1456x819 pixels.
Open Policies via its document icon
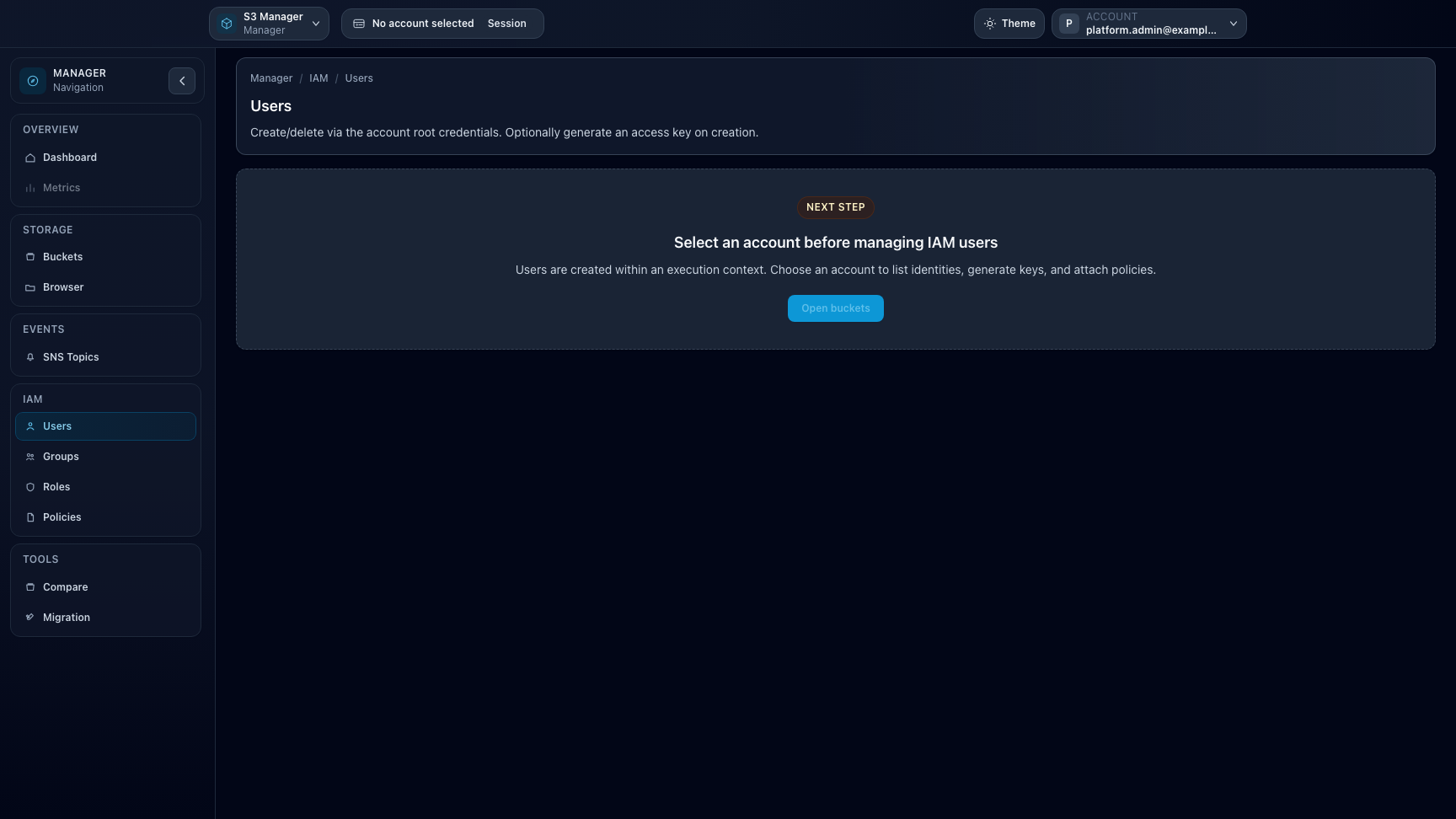point(30,517)
